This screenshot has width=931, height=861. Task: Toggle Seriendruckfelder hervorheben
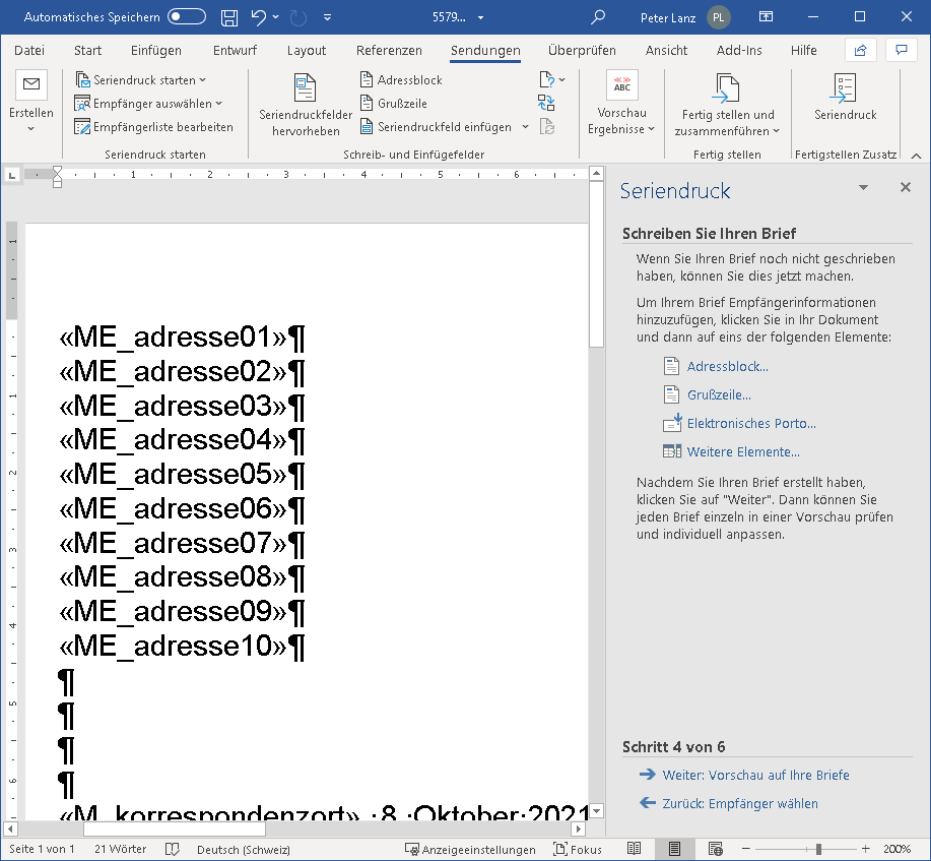tap(305, 105)
